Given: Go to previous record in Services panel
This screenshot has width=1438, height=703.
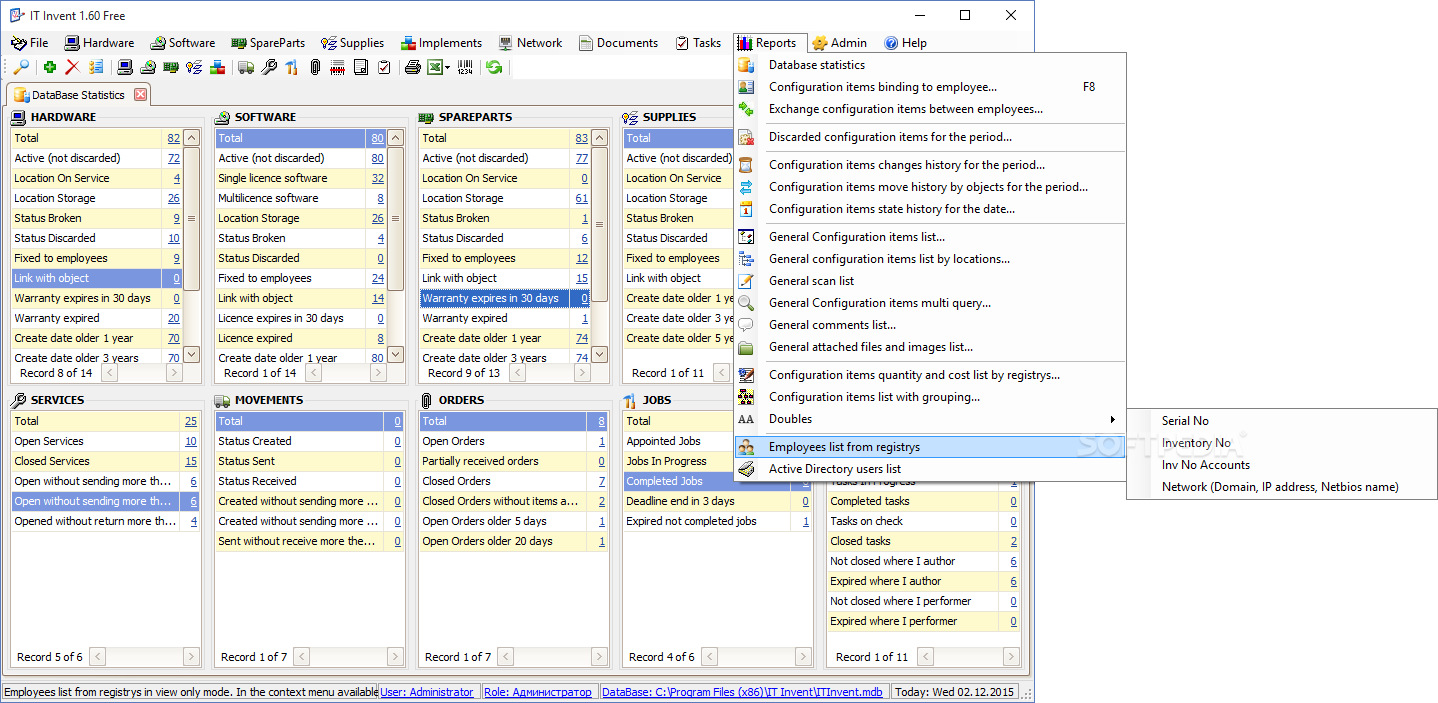Looking at the screenshot, I should click(100, 657).
